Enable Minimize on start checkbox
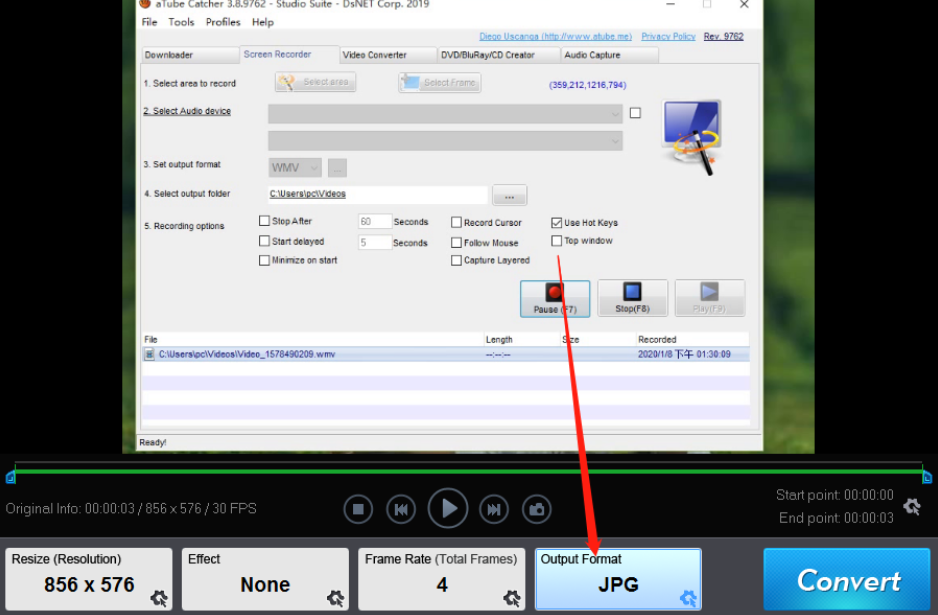This screenshot has height=615, width=938. (x=264, y=260)
